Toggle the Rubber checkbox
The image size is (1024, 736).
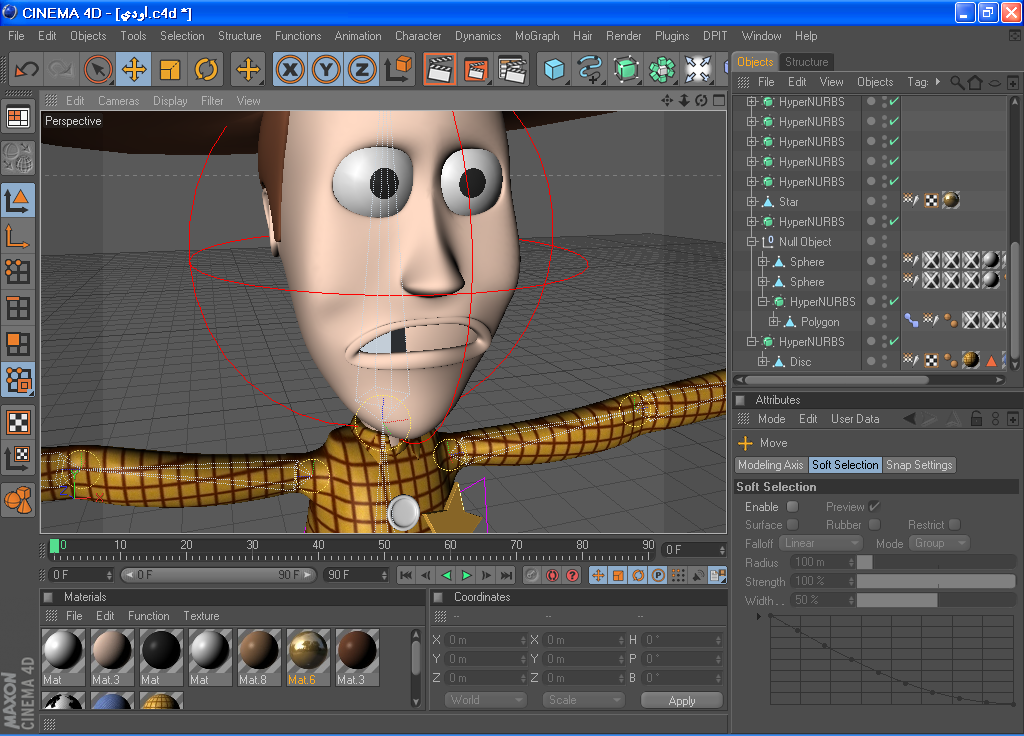coord(874,524)
